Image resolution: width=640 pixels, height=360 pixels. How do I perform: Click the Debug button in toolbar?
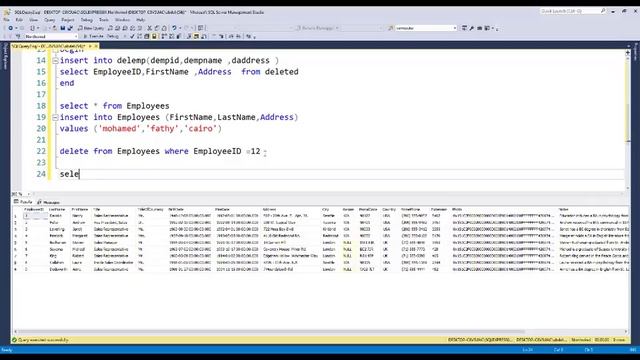[x=113, y=36]
